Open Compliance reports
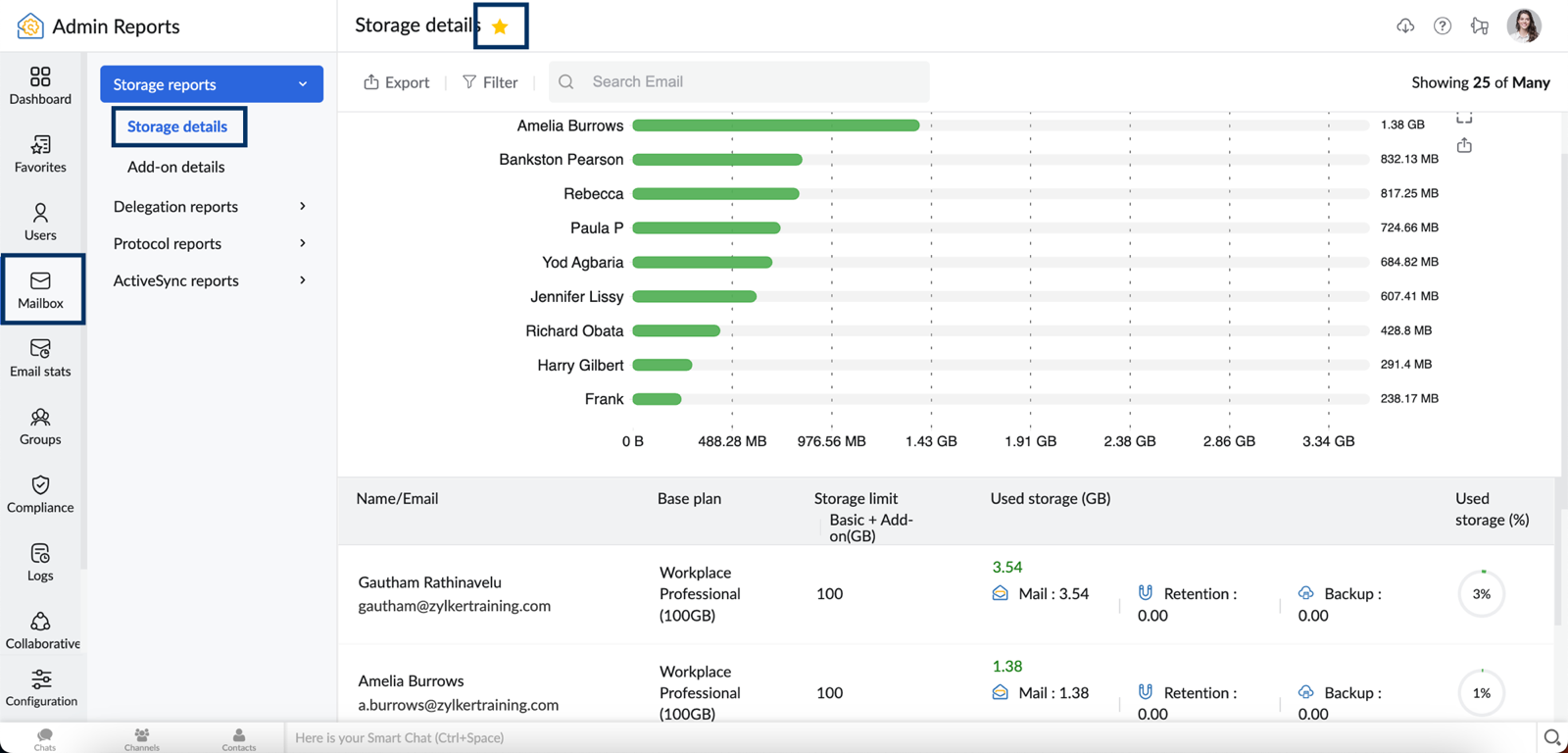1568x753 pixels. [40, 494]
